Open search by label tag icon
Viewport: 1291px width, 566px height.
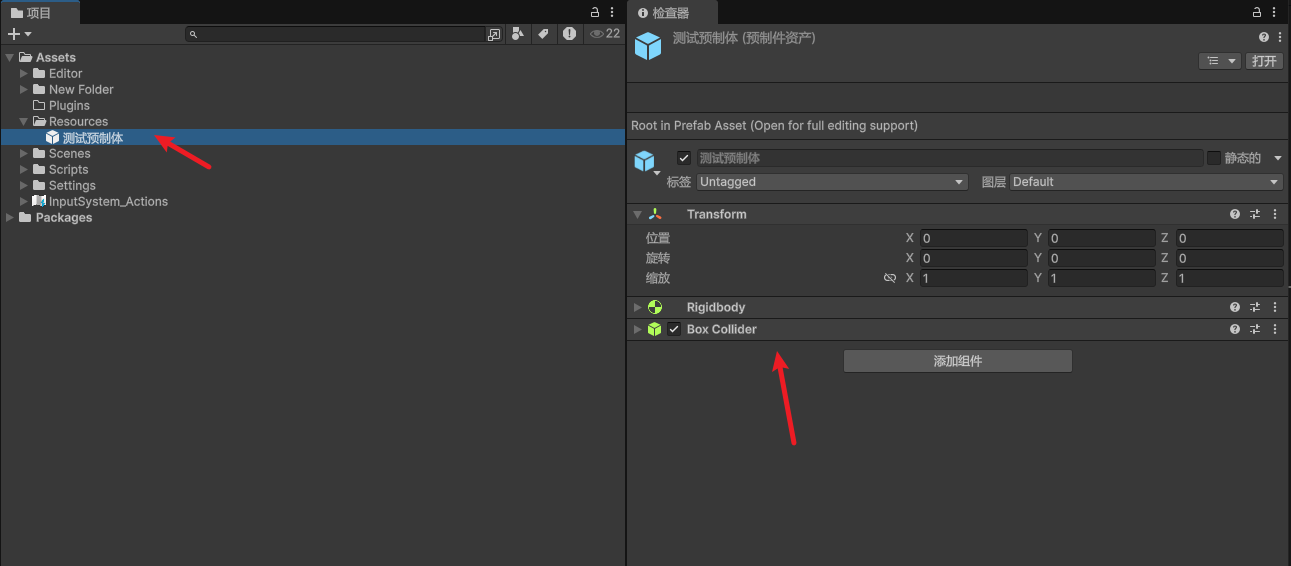click(543, 34)
